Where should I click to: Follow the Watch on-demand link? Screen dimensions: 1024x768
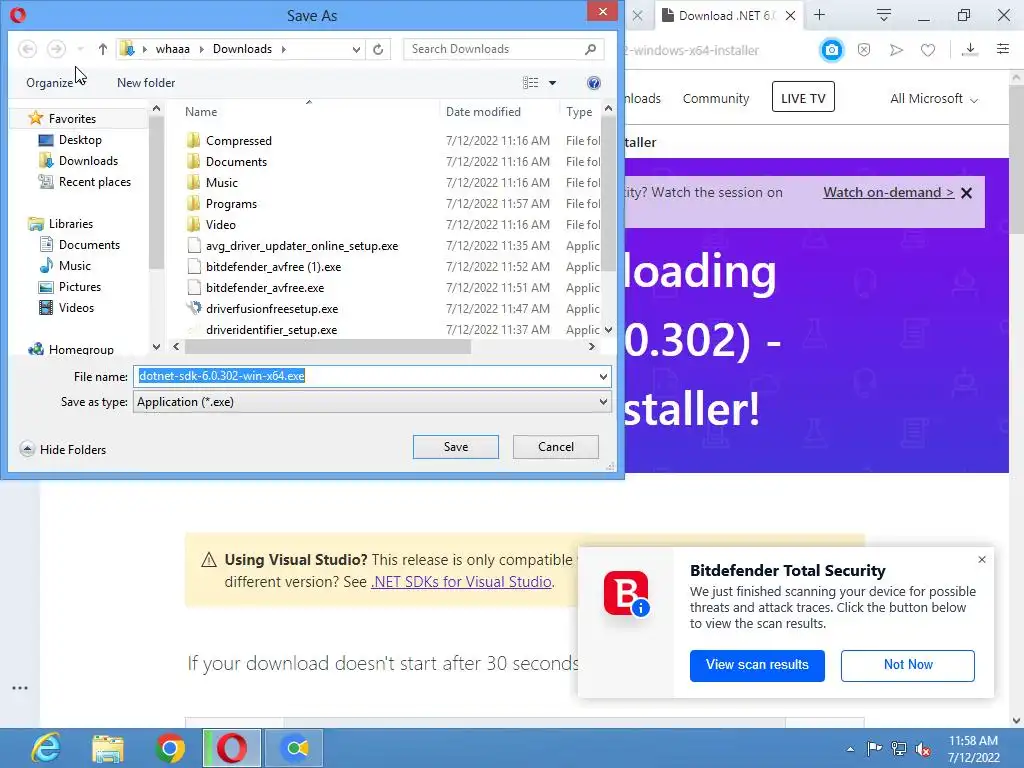[x=888, y=193]
